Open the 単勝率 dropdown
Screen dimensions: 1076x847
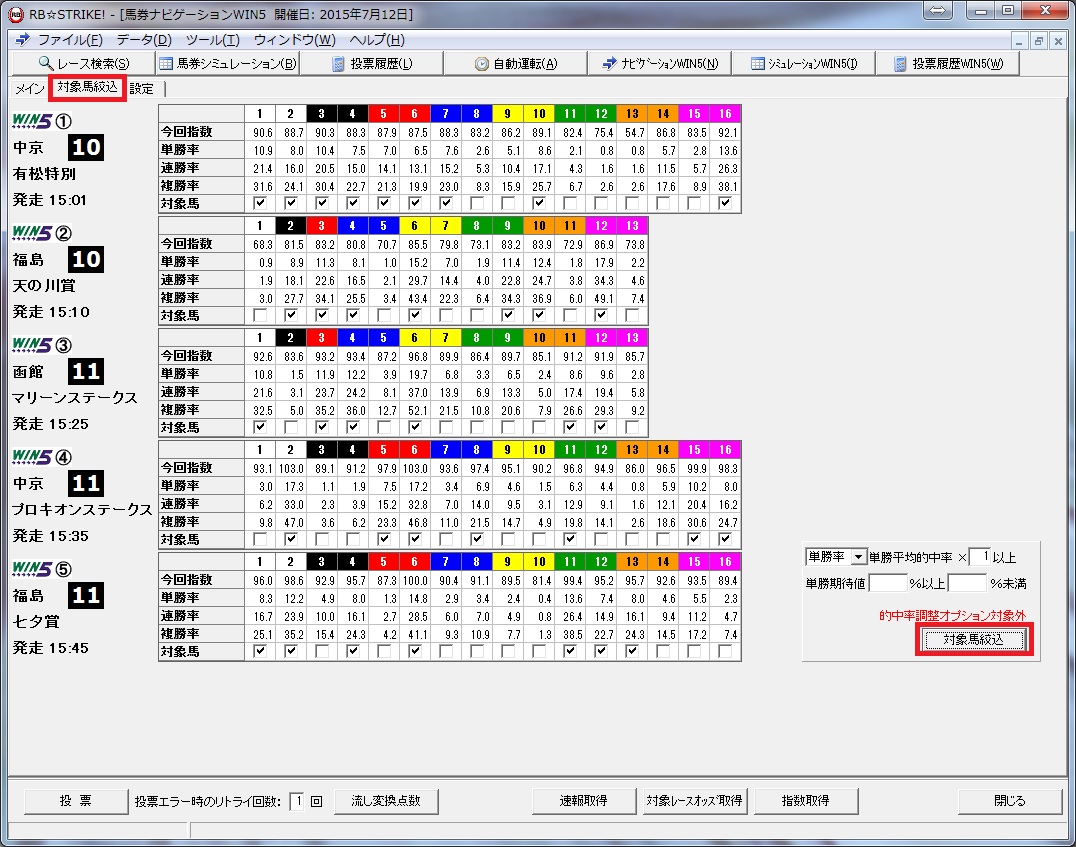point(836,557)
